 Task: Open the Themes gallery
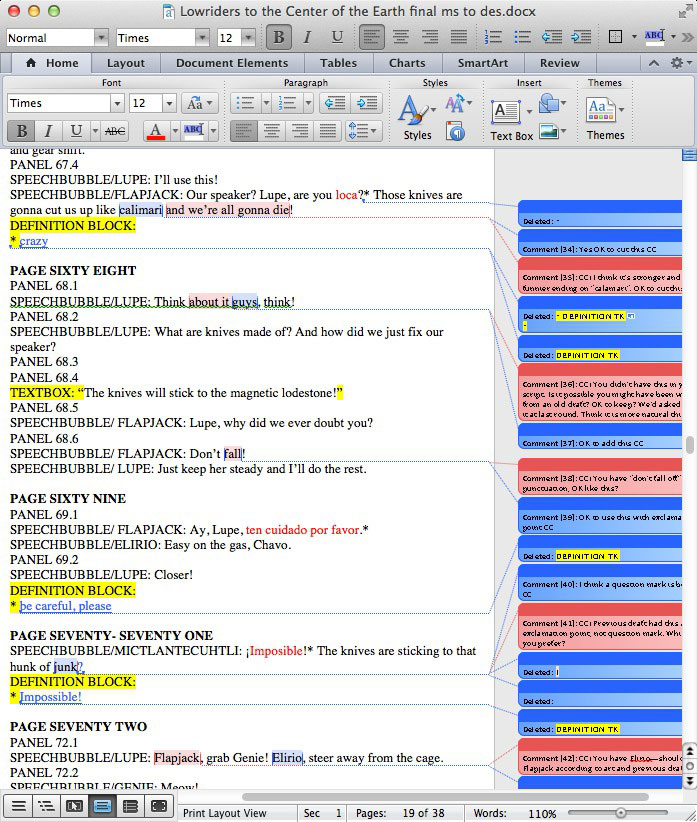605,118
